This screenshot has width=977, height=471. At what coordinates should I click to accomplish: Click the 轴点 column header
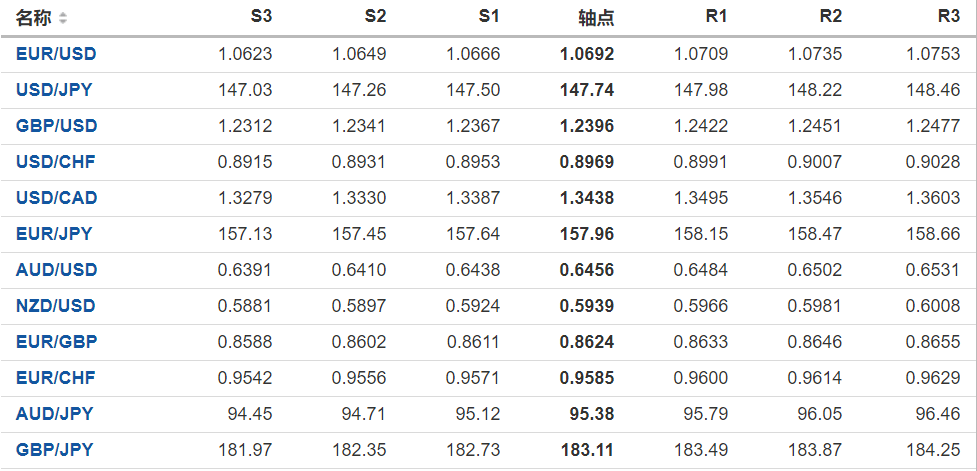pyautogui.click(x=596, y=18)
